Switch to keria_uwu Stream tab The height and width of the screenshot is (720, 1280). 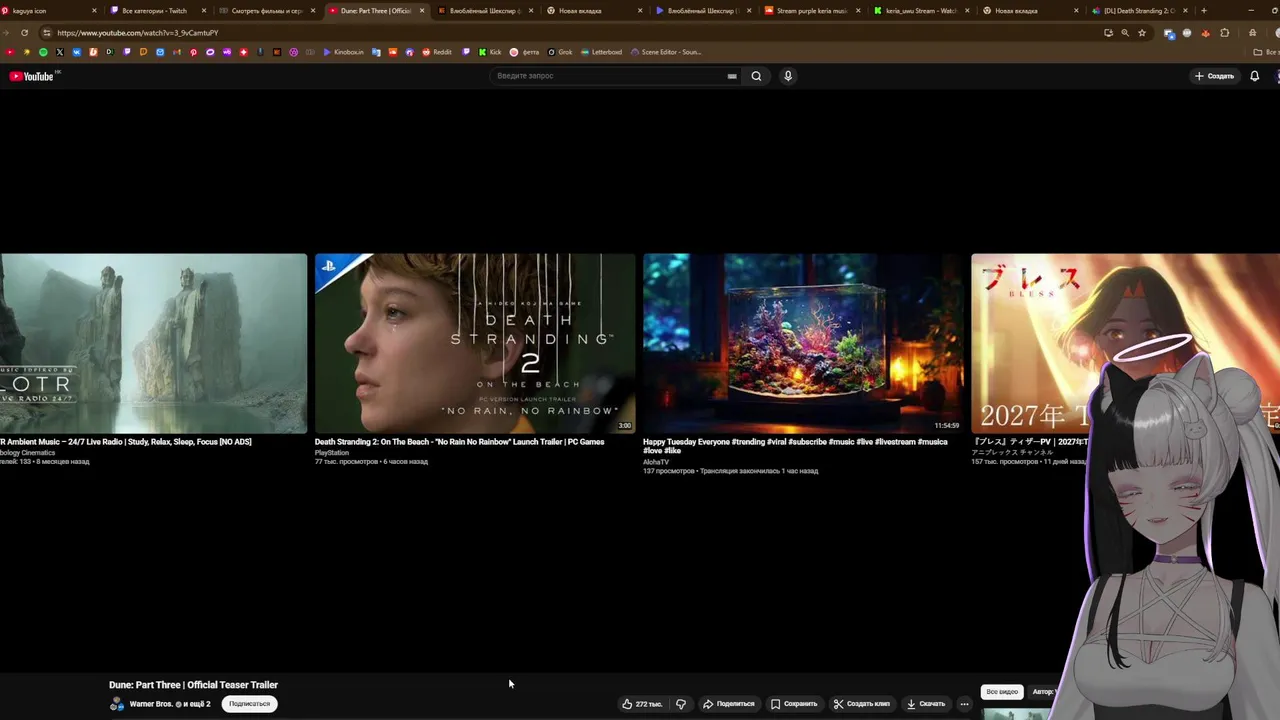(920, 11)
